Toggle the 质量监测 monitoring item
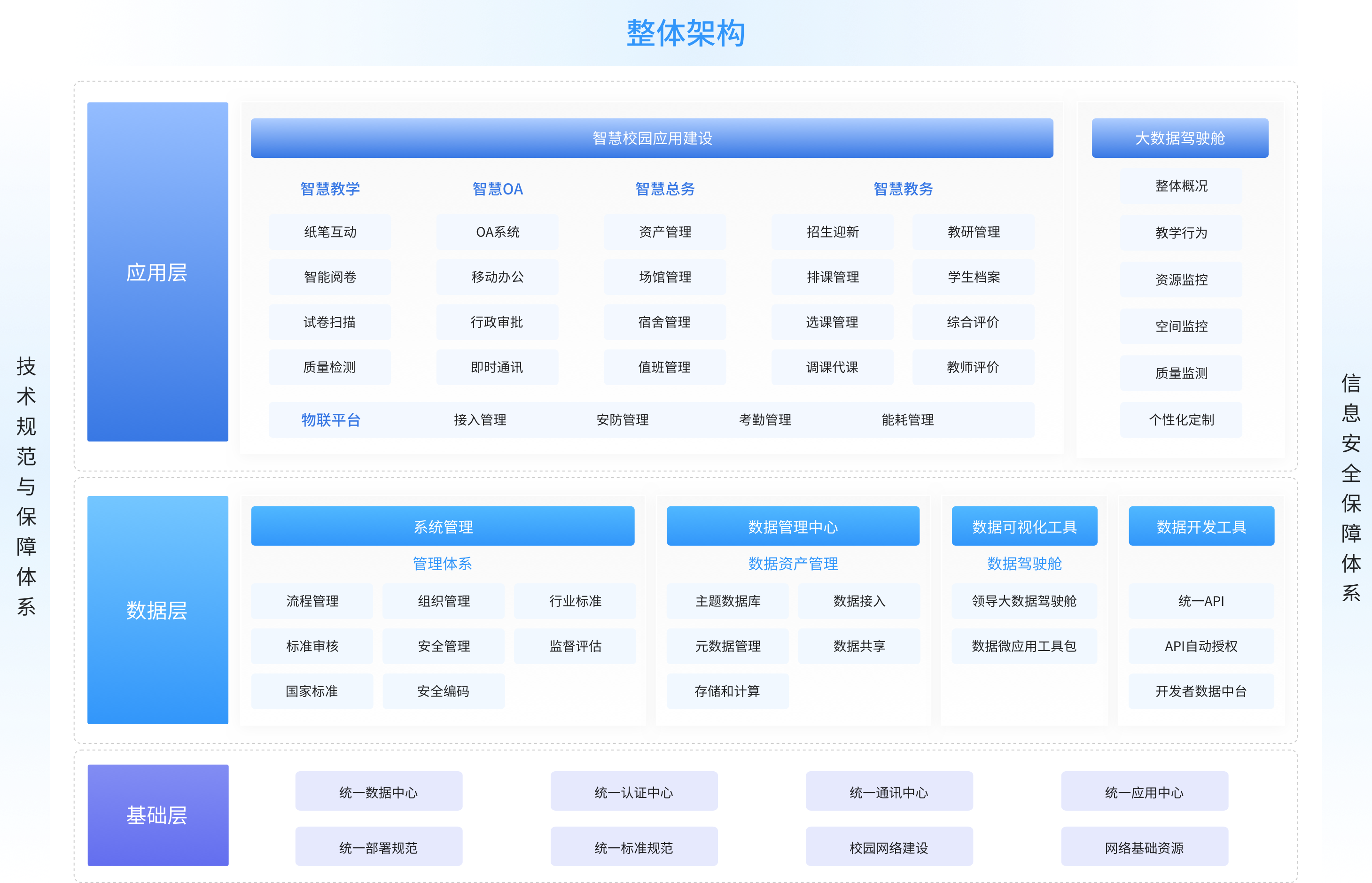The width and height of the screenshot is (1372, 883). [x=1180, y=373]
